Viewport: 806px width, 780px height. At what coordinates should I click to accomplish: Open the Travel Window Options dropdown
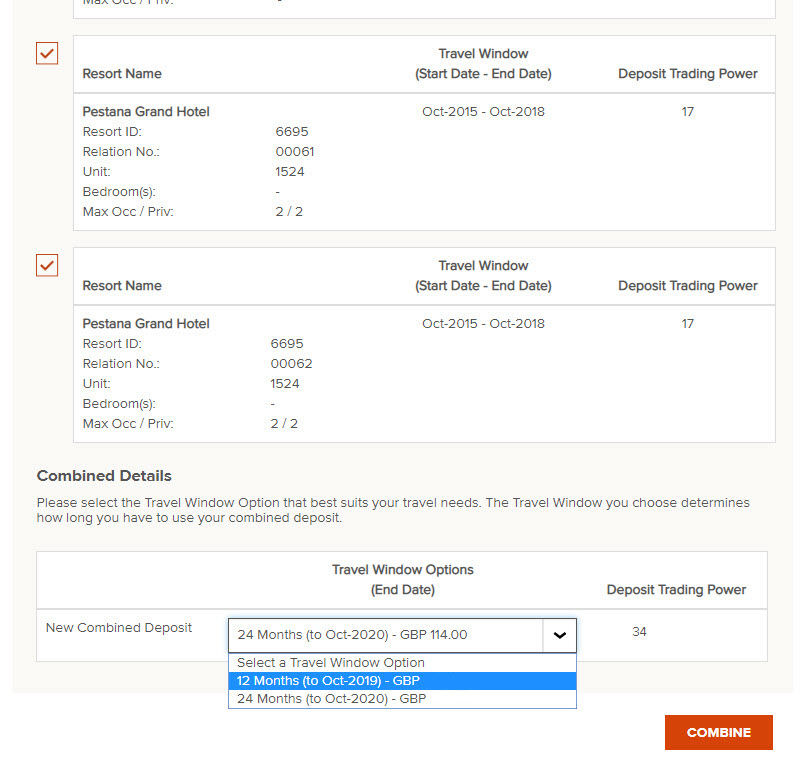[402, 635]
